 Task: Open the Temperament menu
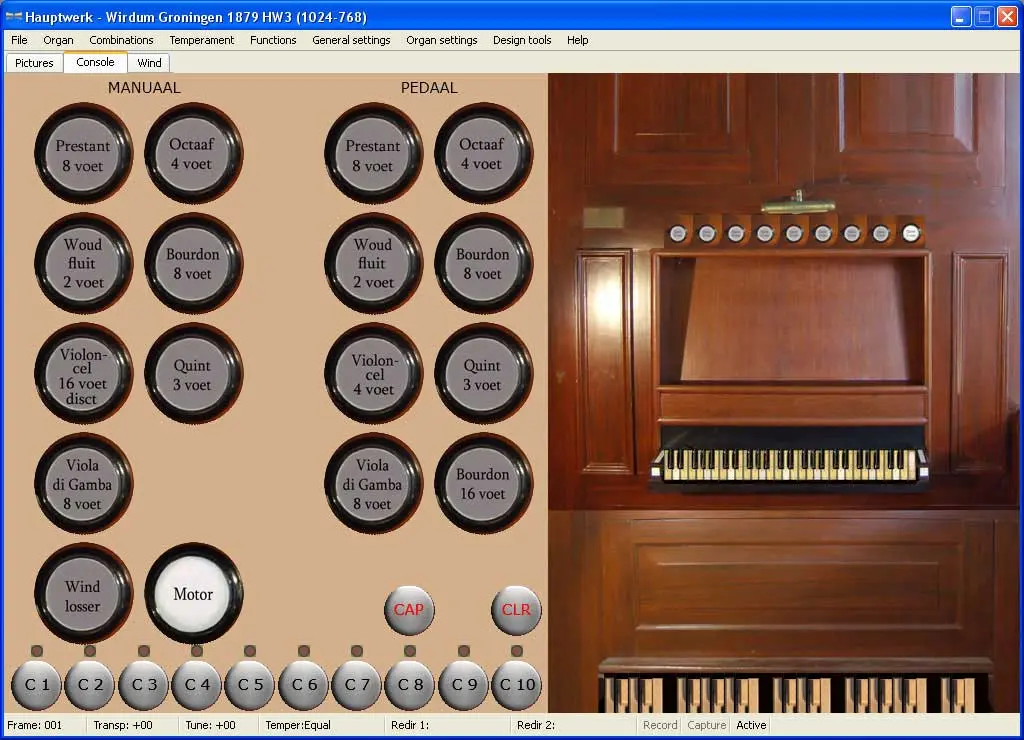pyautogui.click(x=201, y=40)
